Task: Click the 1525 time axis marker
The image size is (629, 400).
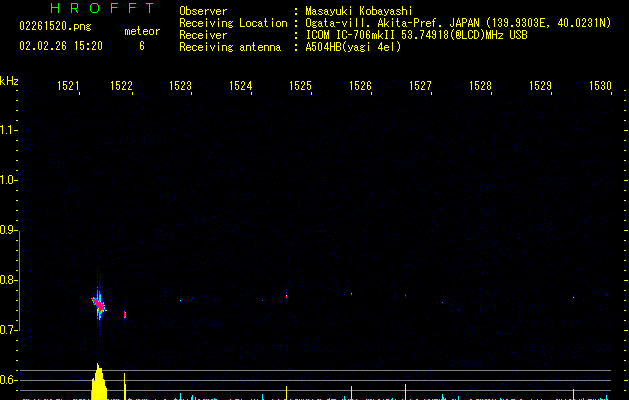Action: tap(300, 86)
